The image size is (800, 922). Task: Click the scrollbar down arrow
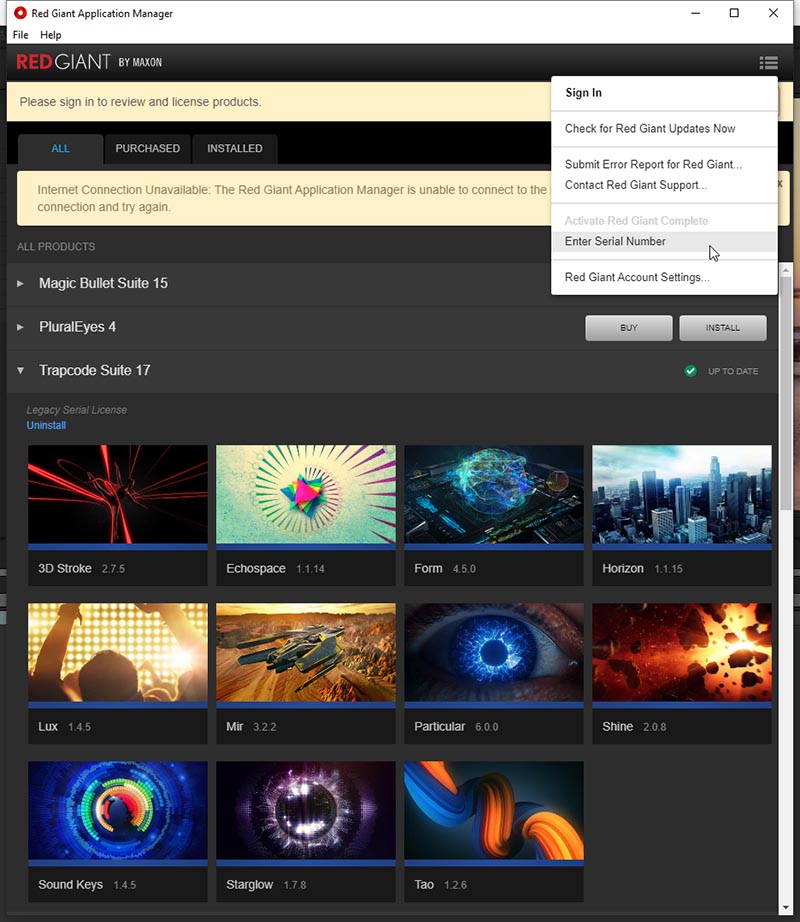(785, 908)
